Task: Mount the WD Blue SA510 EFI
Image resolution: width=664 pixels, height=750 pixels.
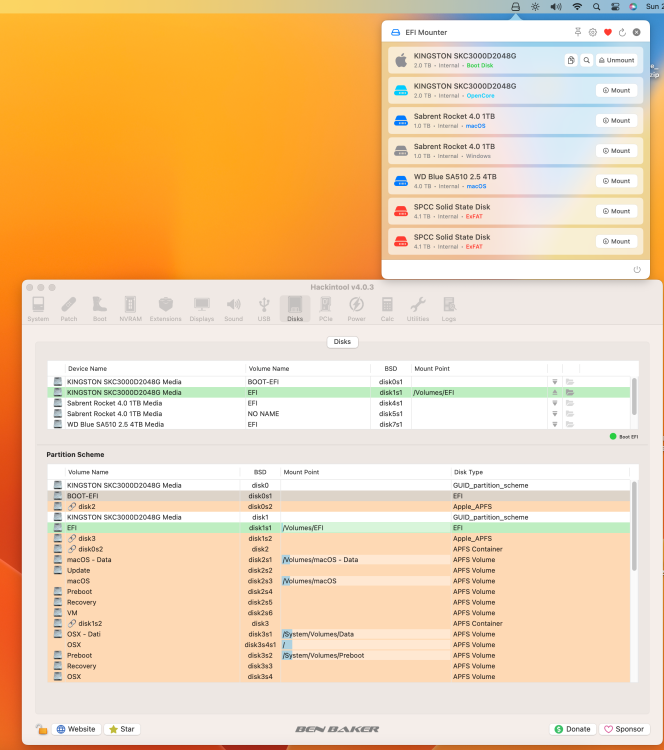Action: point(617,181)
